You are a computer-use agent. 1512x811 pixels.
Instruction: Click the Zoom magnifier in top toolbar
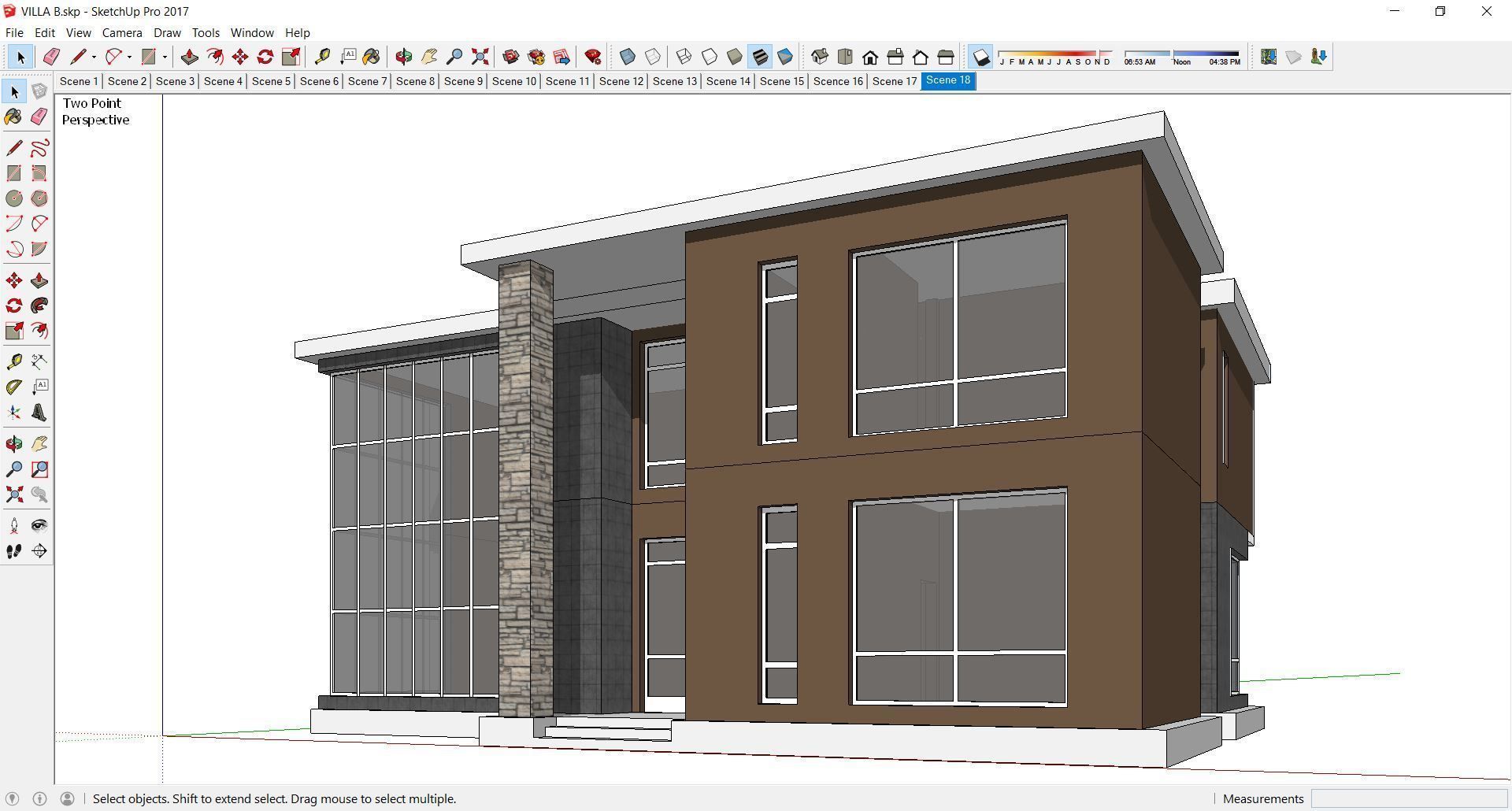click(x=454, y=57)
